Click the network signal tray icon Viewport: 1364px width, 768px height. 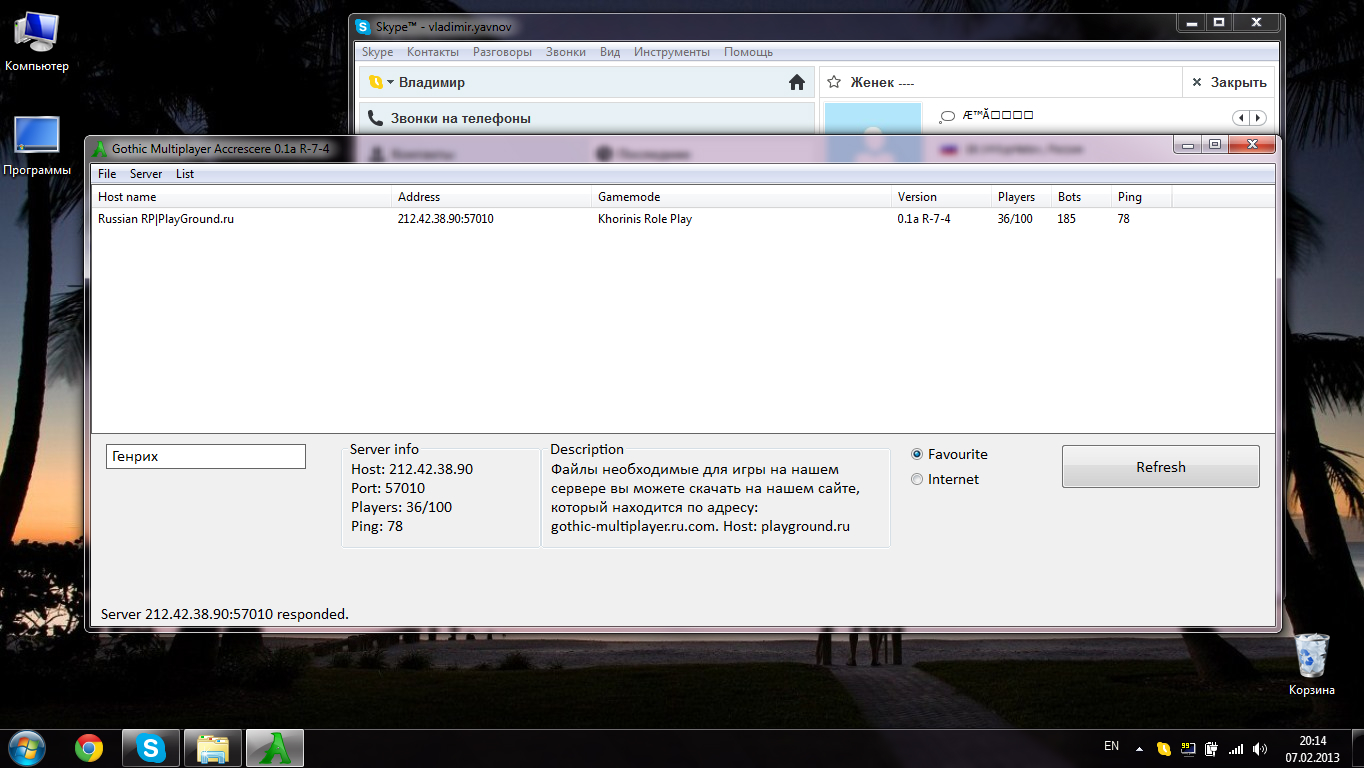(x=1235, y=748)
